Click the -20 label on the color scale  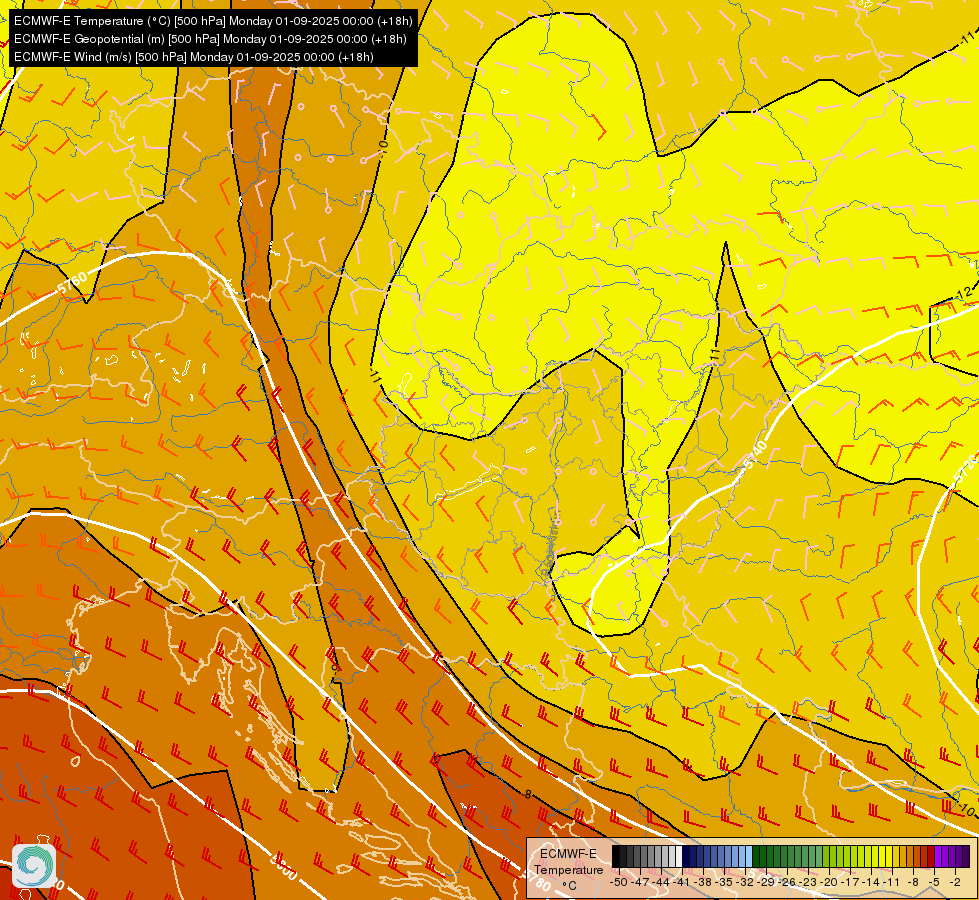click(x=829, y=882)
